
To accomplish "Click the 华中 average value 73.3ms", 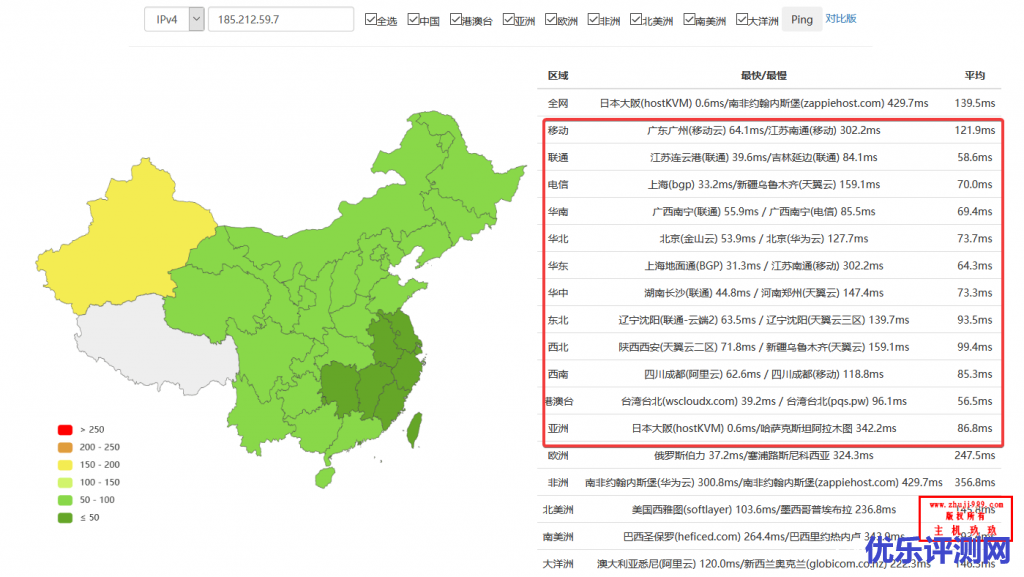I will pyautogui.click(x=974, y=293).
